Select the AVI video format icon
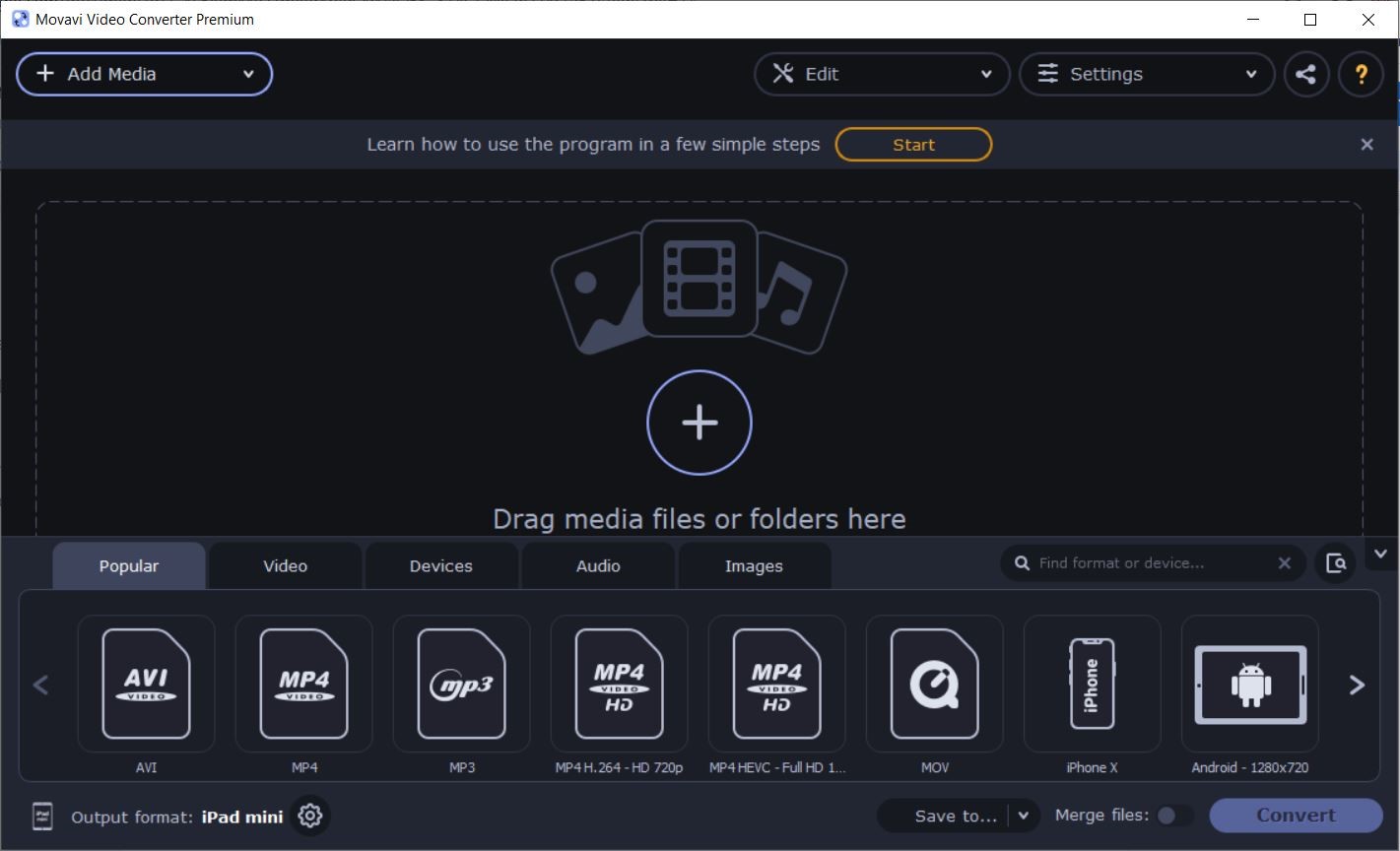The height and width of the screenshot is (851, 1400). point(146,684)
